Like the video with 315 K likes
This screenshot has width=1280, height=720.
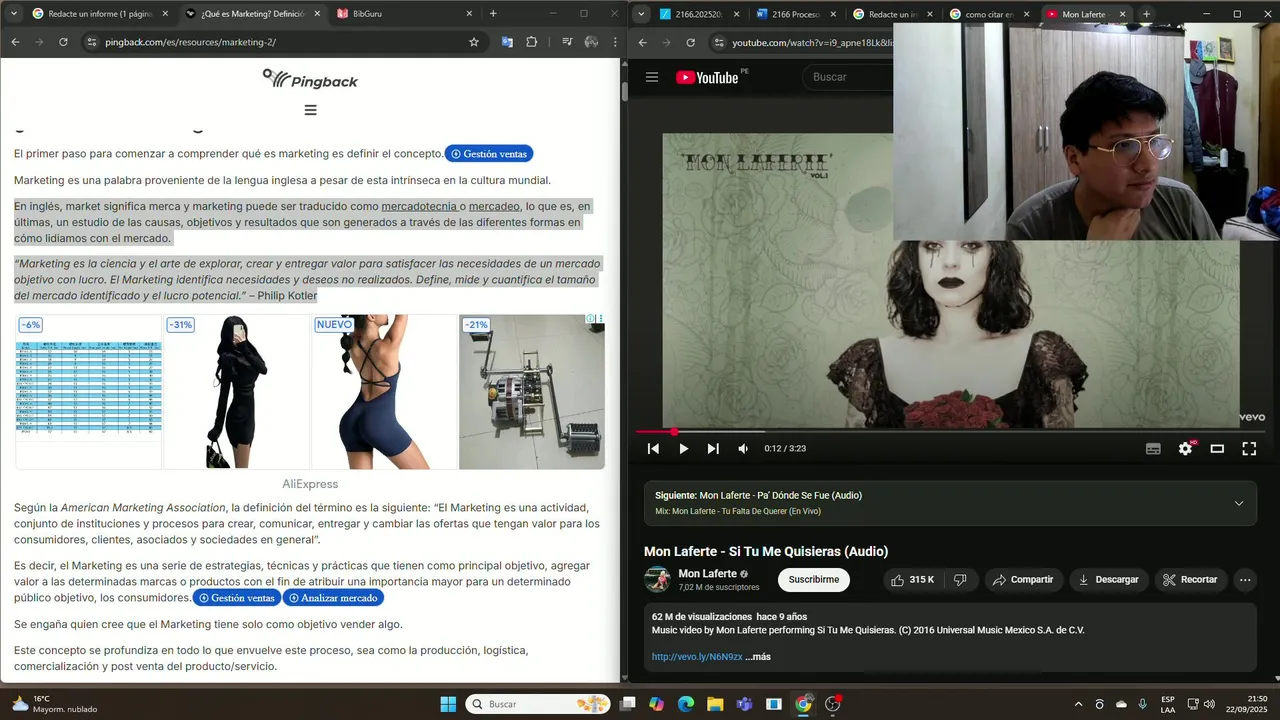pos(913,580)
